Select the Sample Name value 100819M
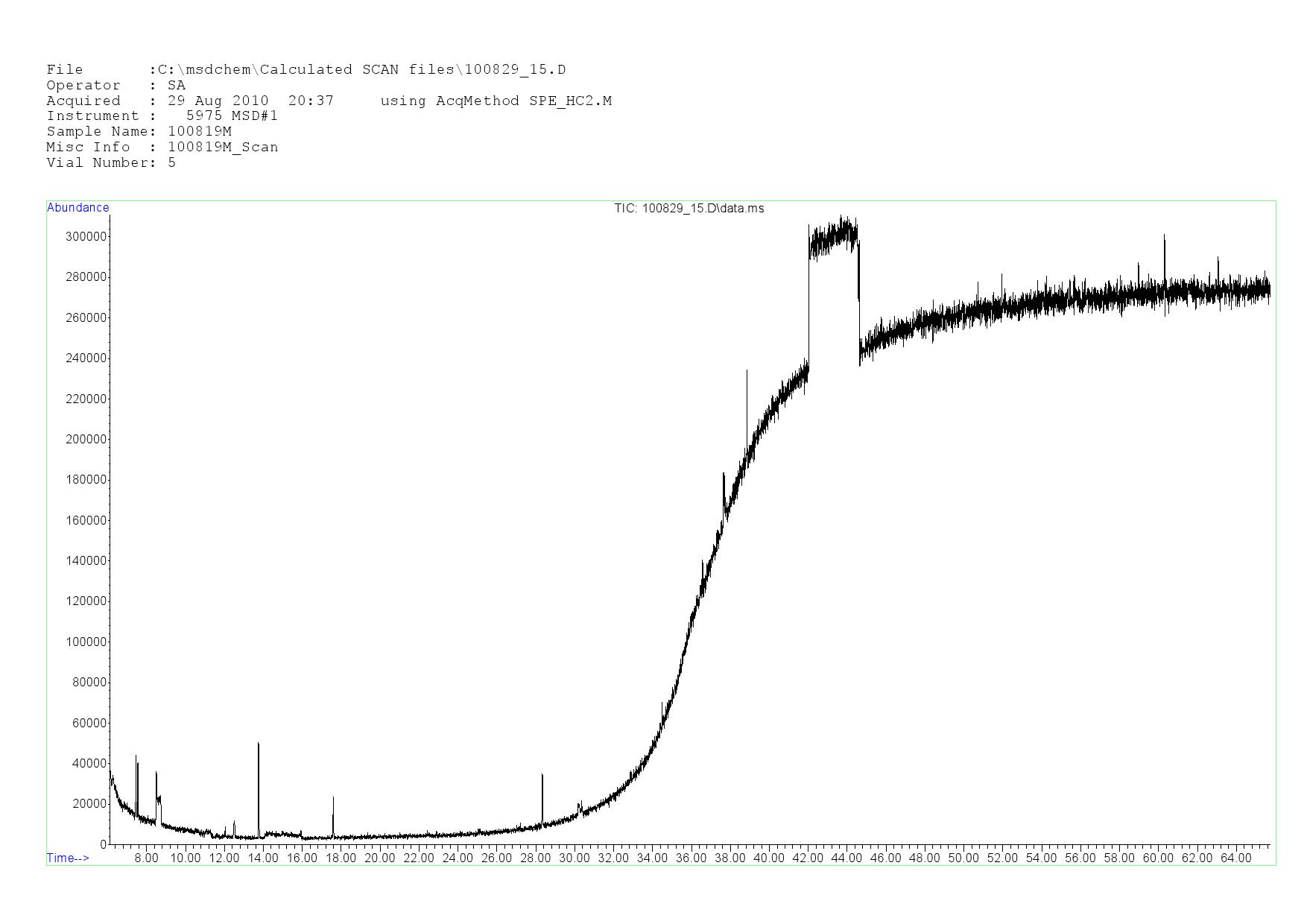1307x924 pixels. coord(200,132)
